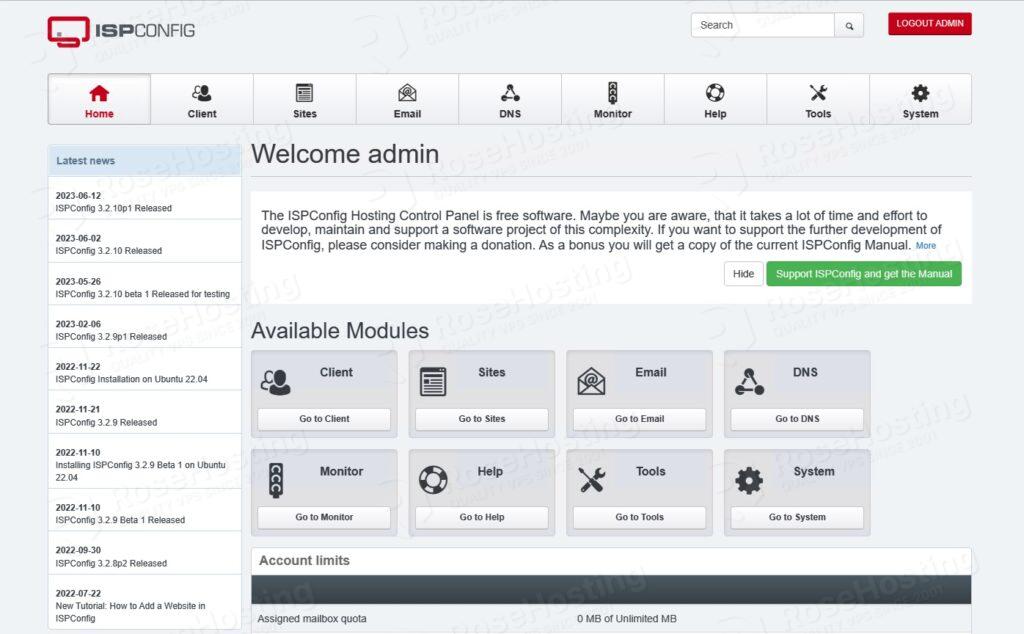Switch to the Sites tab label

(x=304, y=114)
